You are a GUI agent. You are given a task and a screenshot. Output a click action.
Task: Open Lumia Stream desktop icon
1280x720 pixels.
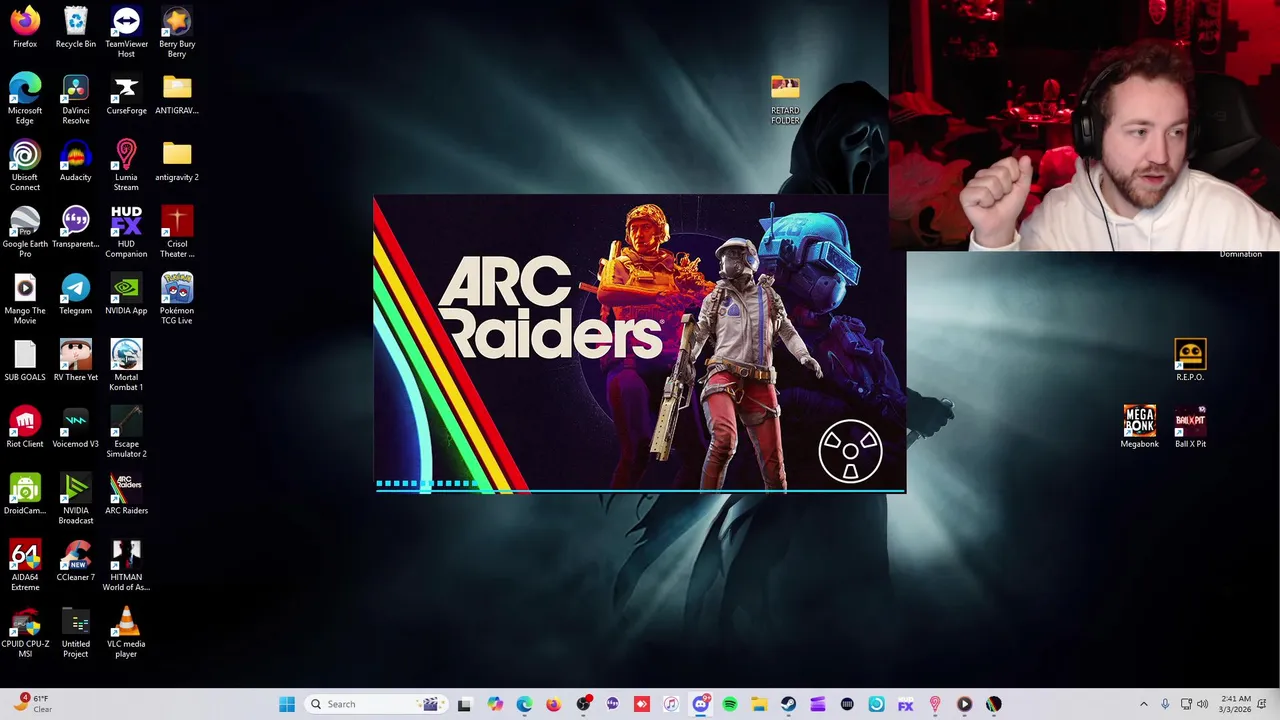[126, 166]
